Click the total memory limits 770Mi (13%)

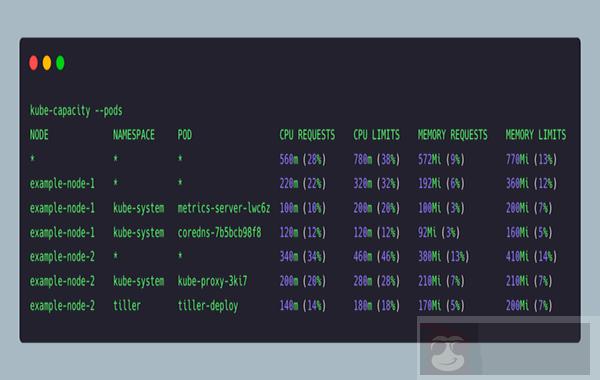pyautogui.click(x=532, y=159)
